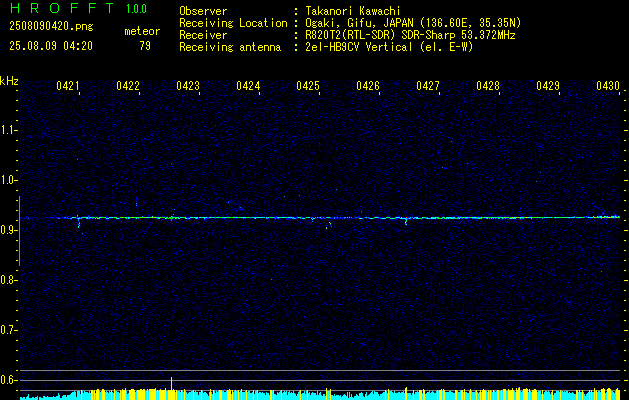Click the HROFFT title text
The width and height of the screenshot is (629, 400).
pyautogui.click(x=62, y=8)
